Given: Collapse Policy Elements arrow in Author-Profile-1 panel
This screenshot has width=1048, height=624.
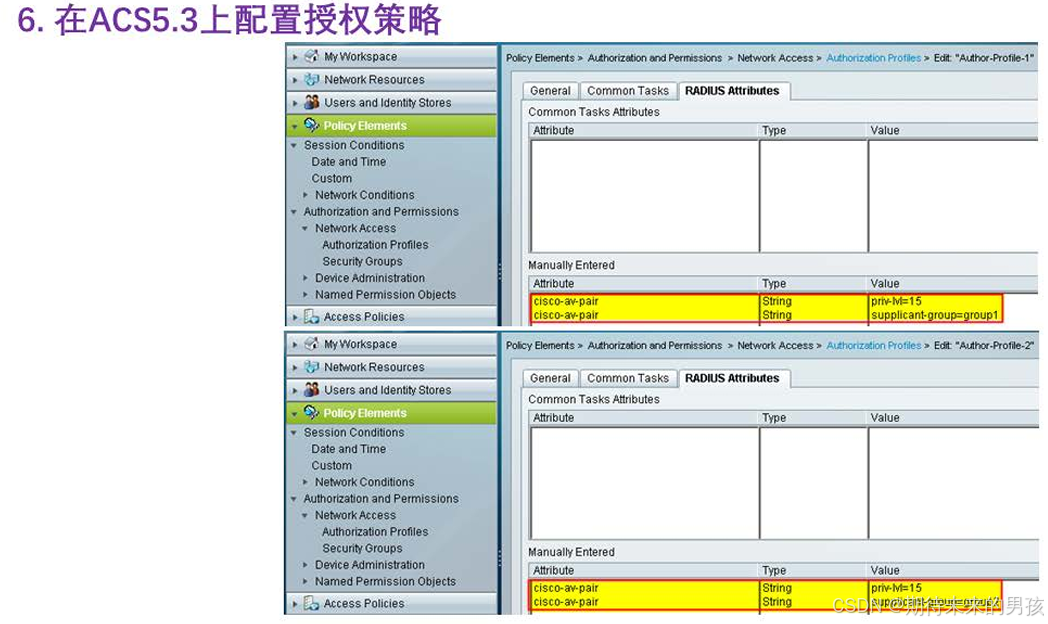Looking at the screenshot, I should point(295,126).
